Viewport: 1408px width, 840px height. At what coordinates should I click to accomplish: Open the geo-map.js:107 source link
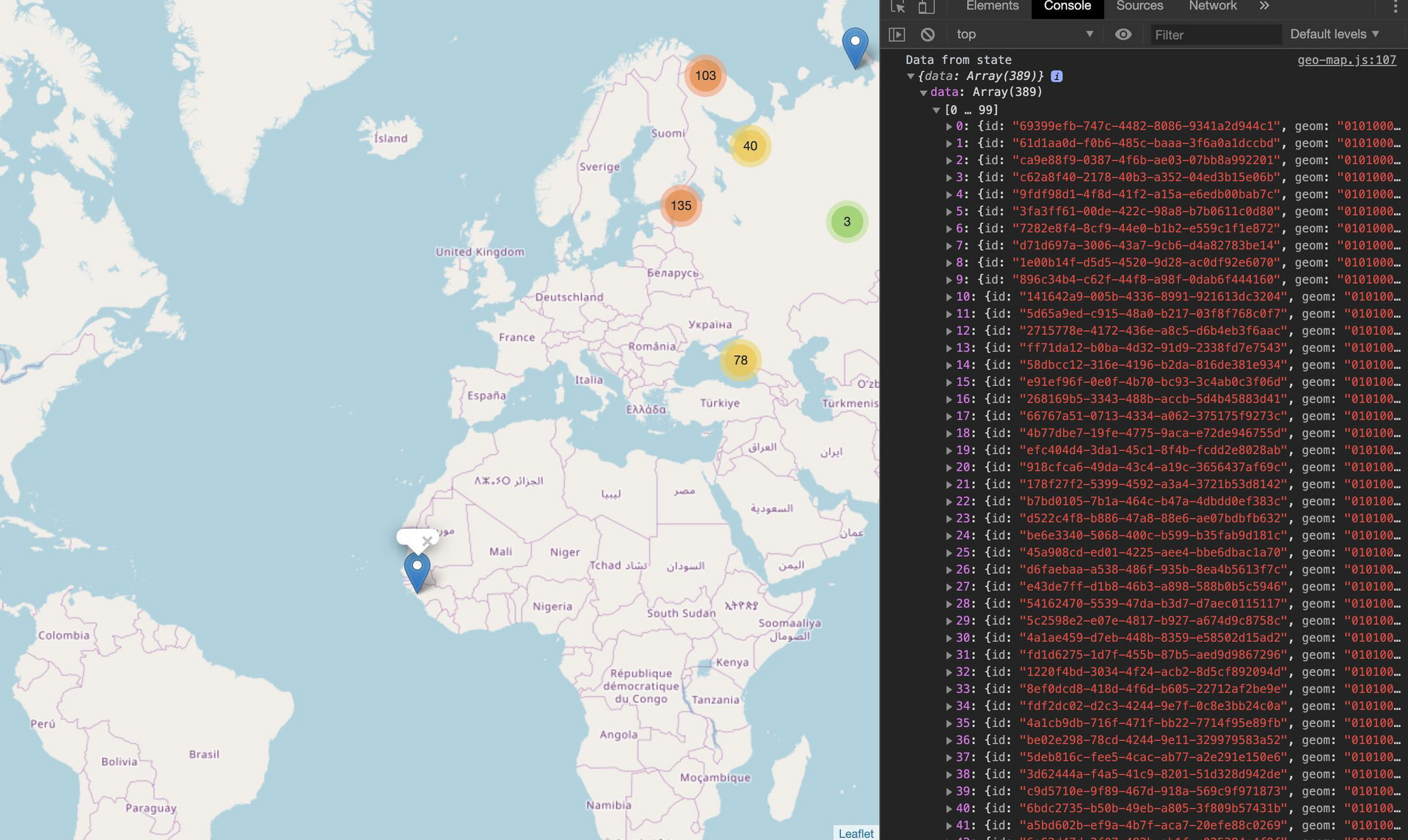[x=1346, y=60]
